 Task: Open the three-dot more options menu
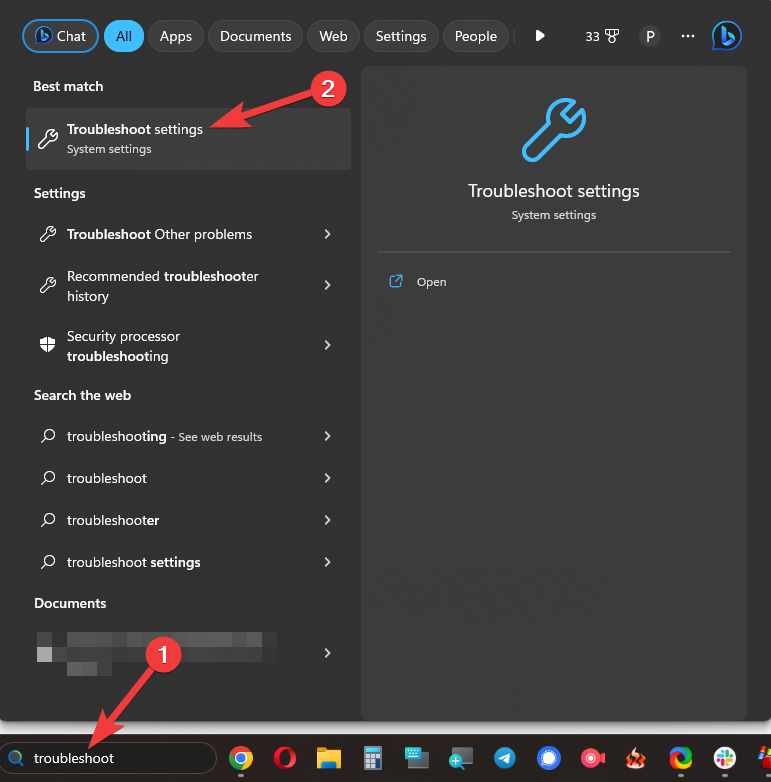687,36
